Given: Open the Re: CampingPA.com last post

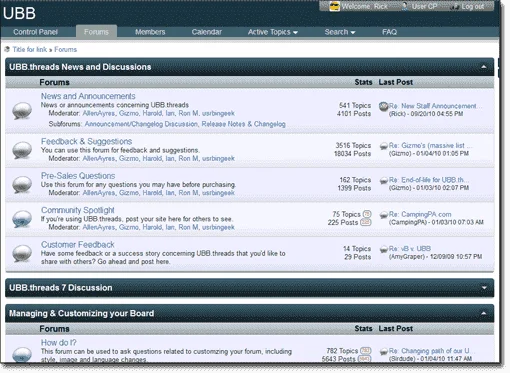Looking at the screenshot, I should click(x=420, y=214).
